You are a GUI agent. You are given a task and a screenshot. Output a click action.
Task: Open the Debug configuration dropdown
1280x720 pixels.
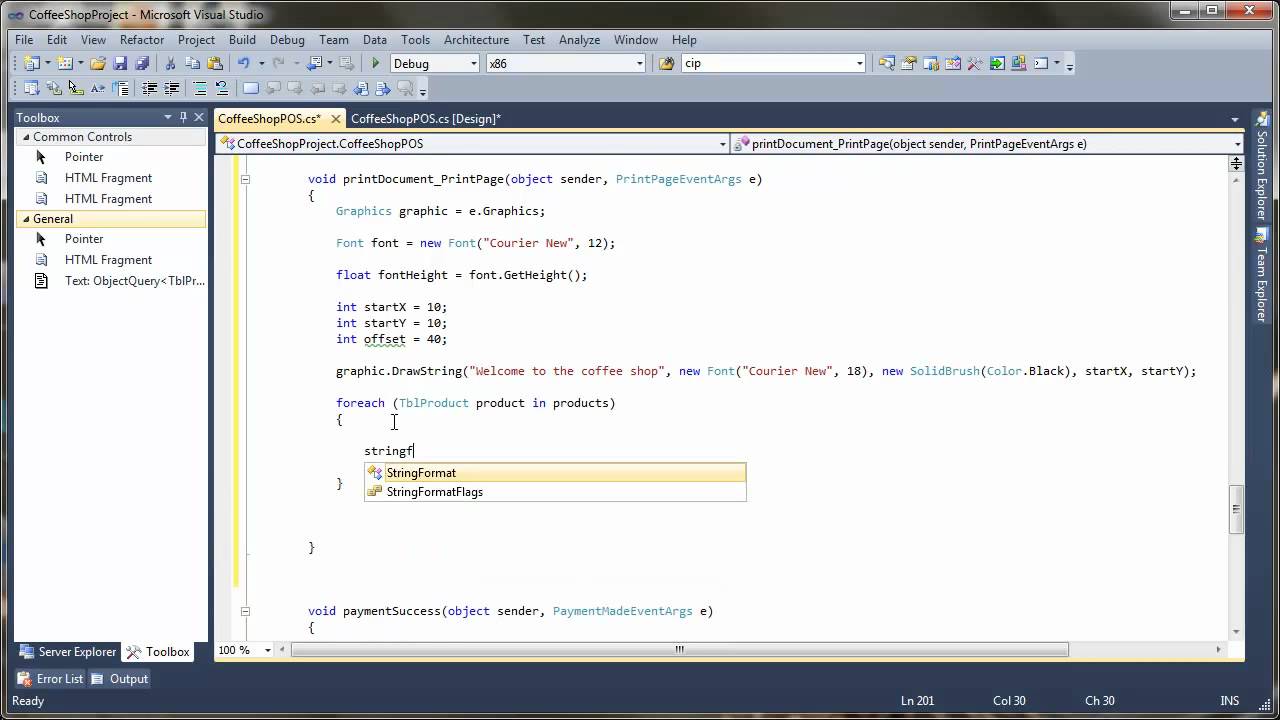pos(473,63)
